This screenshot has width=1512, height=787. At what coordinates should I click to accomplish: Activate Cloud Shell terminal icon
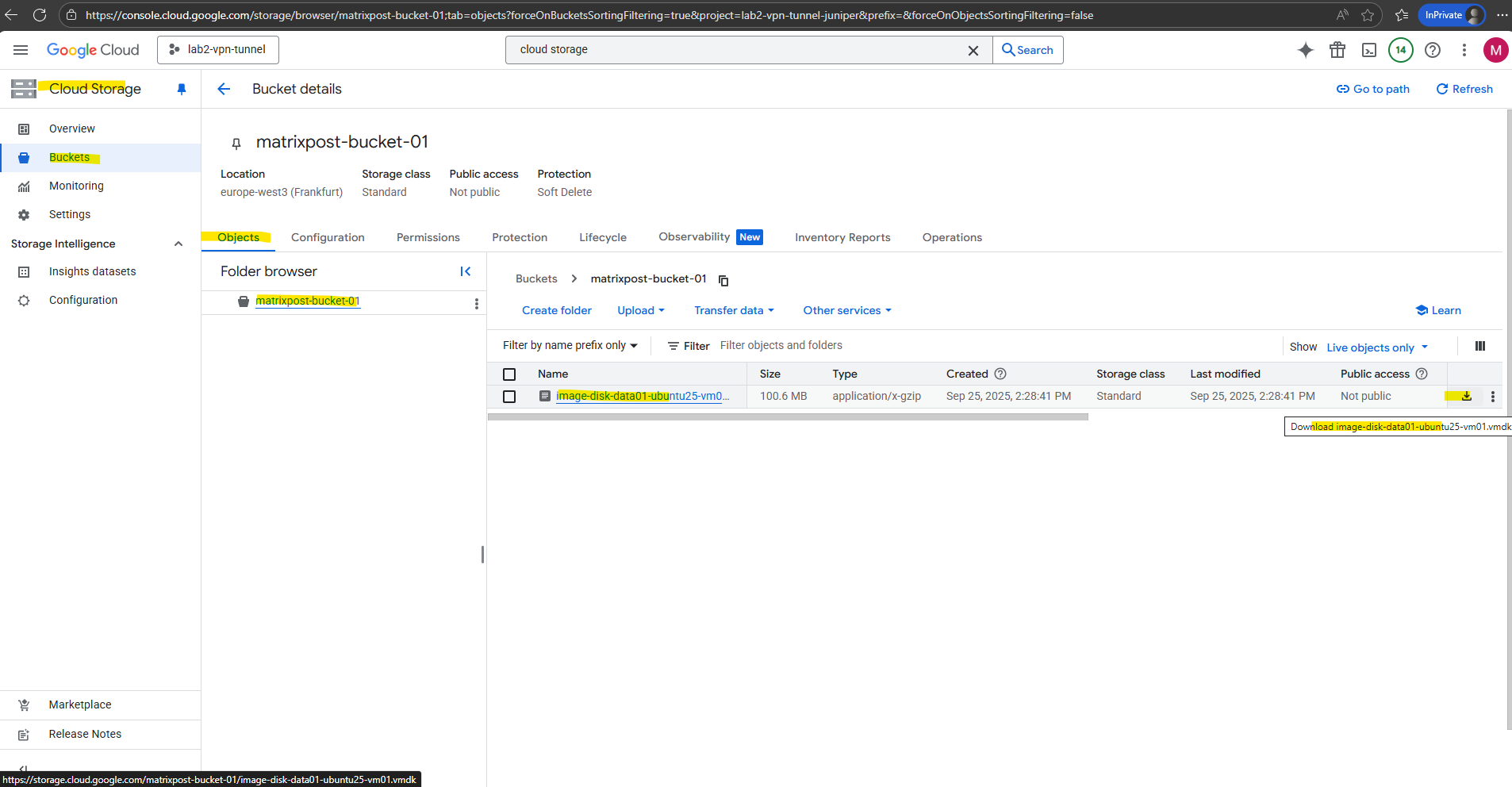[1369, 50]
